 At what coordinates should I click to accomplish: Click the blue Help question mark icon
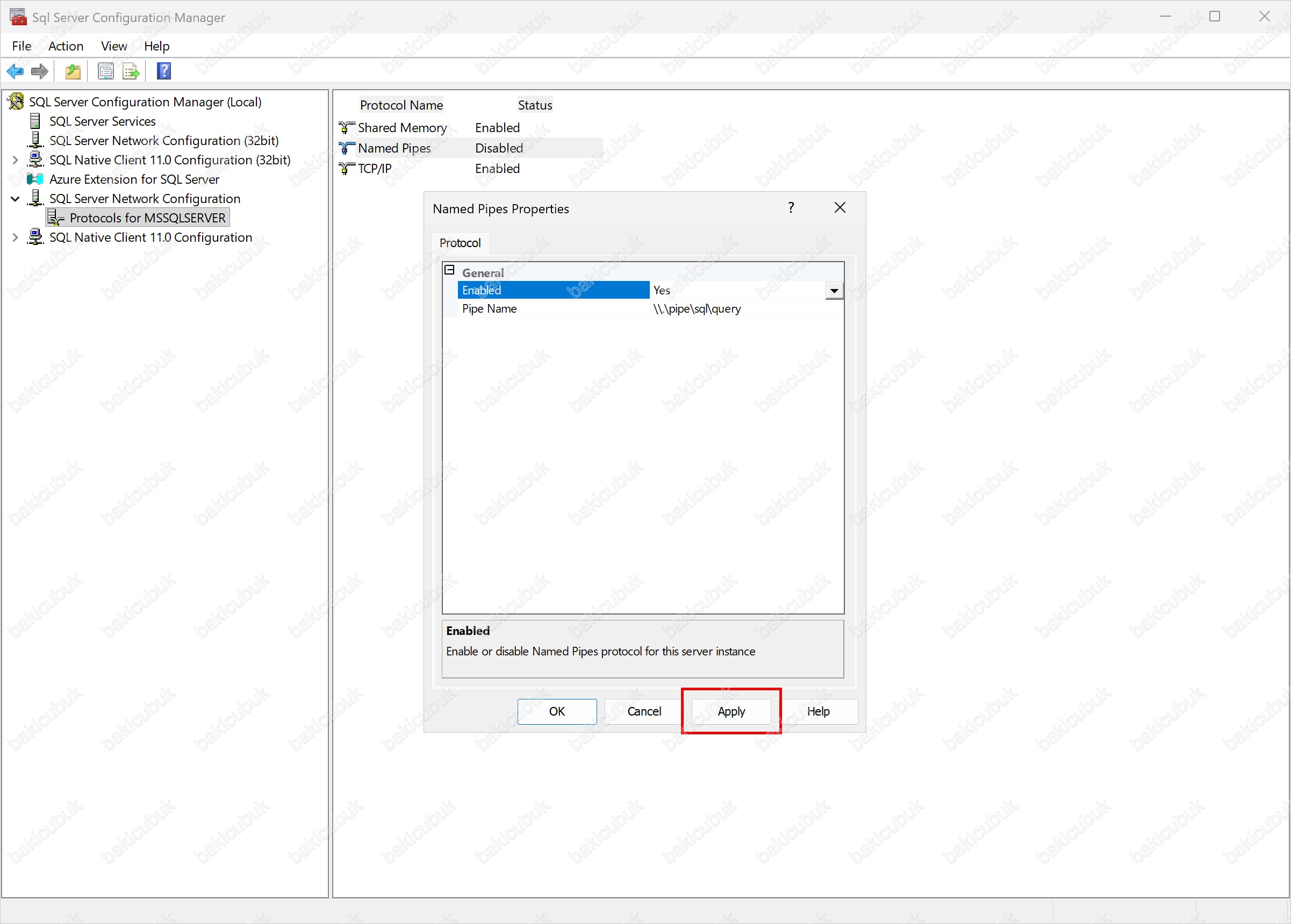coord(164,71)
